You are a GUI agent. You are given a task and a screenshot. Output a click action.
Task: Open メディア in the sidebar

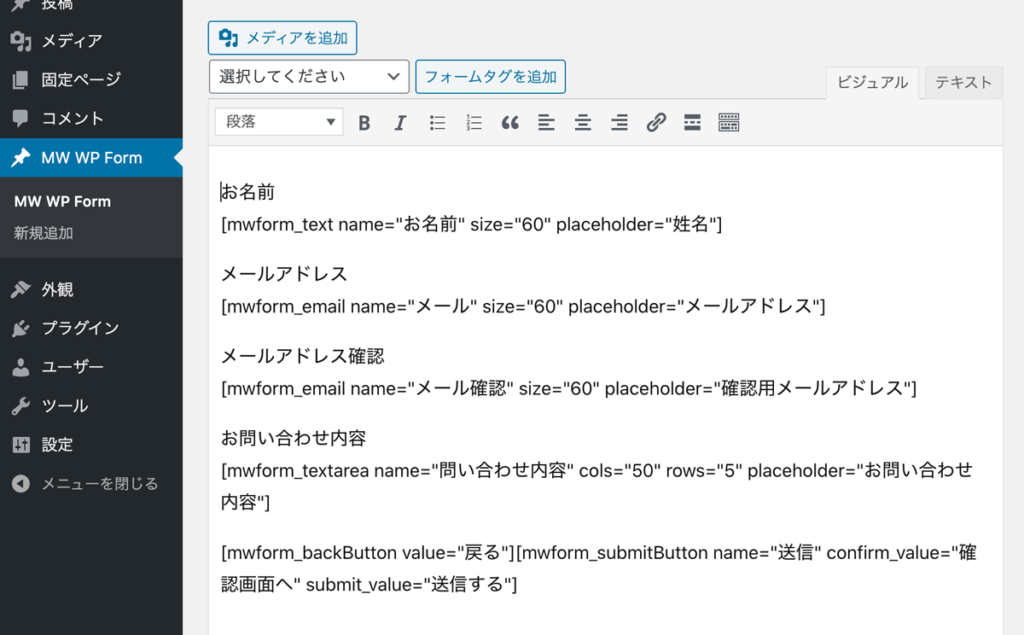click(x=91, y=41)
